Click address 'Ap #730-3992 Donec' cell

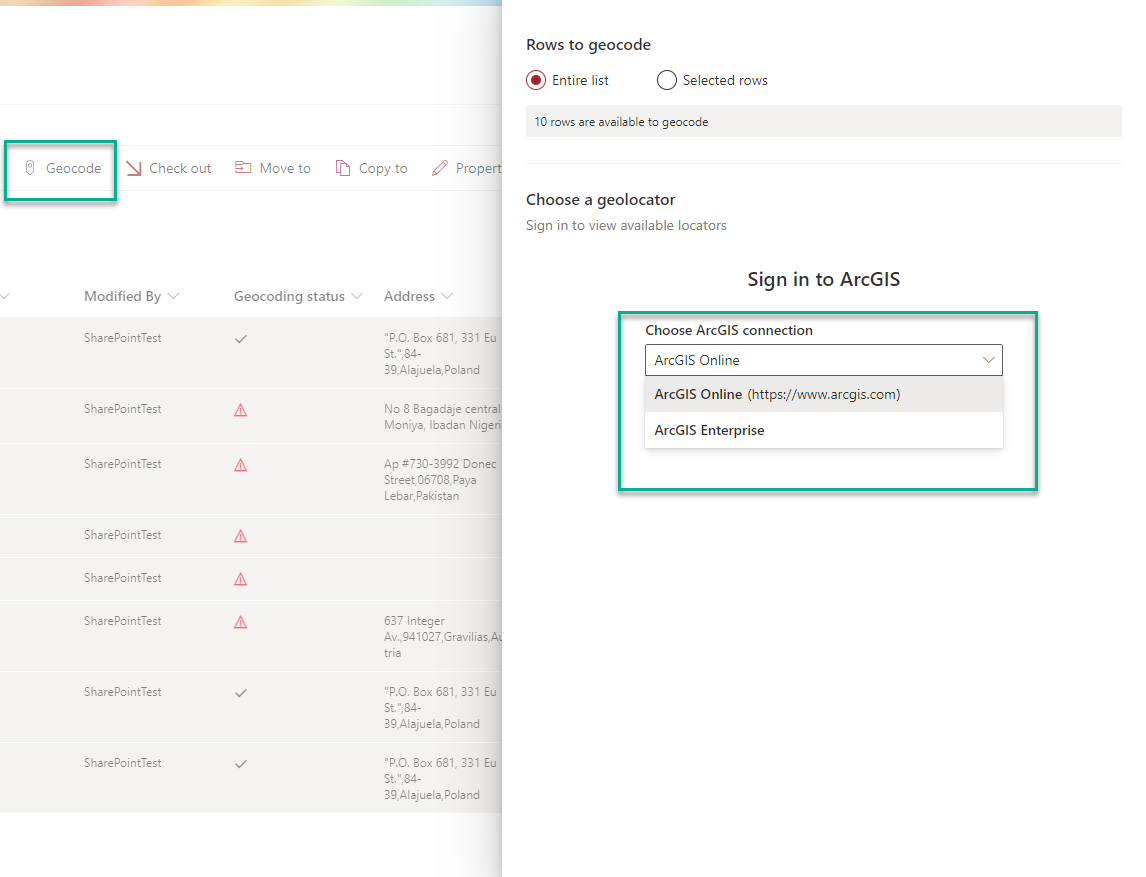[x=441, y=479]
